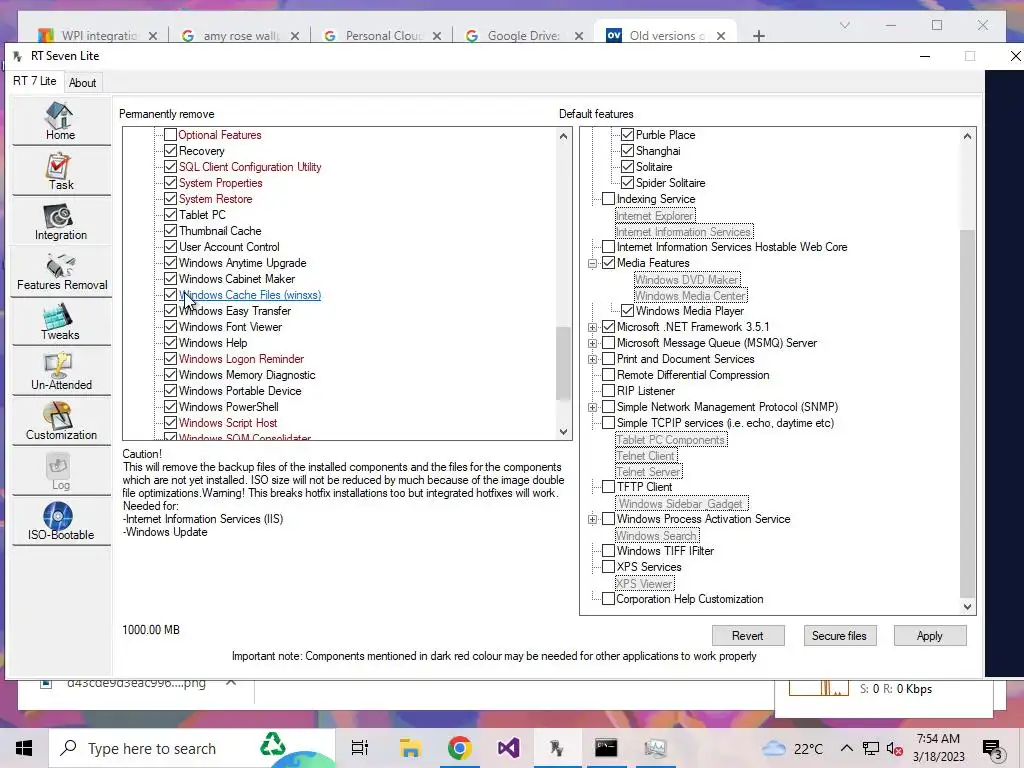Open the Customization section icon

(x=60, y=422)
